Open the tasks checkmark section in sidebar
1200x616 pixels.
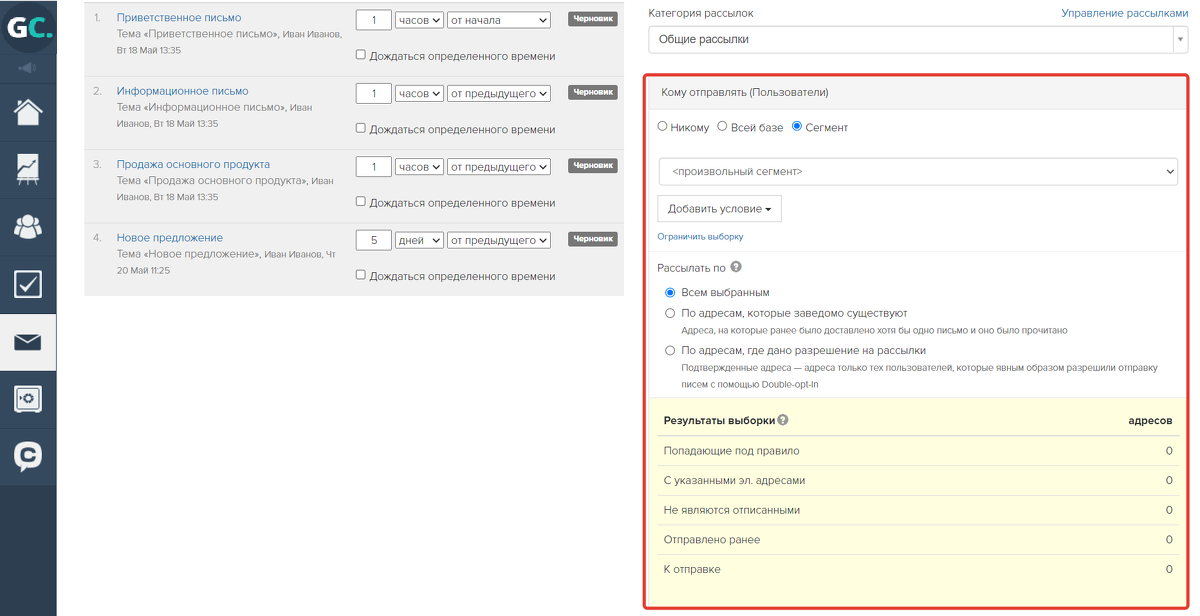(28, 284)
